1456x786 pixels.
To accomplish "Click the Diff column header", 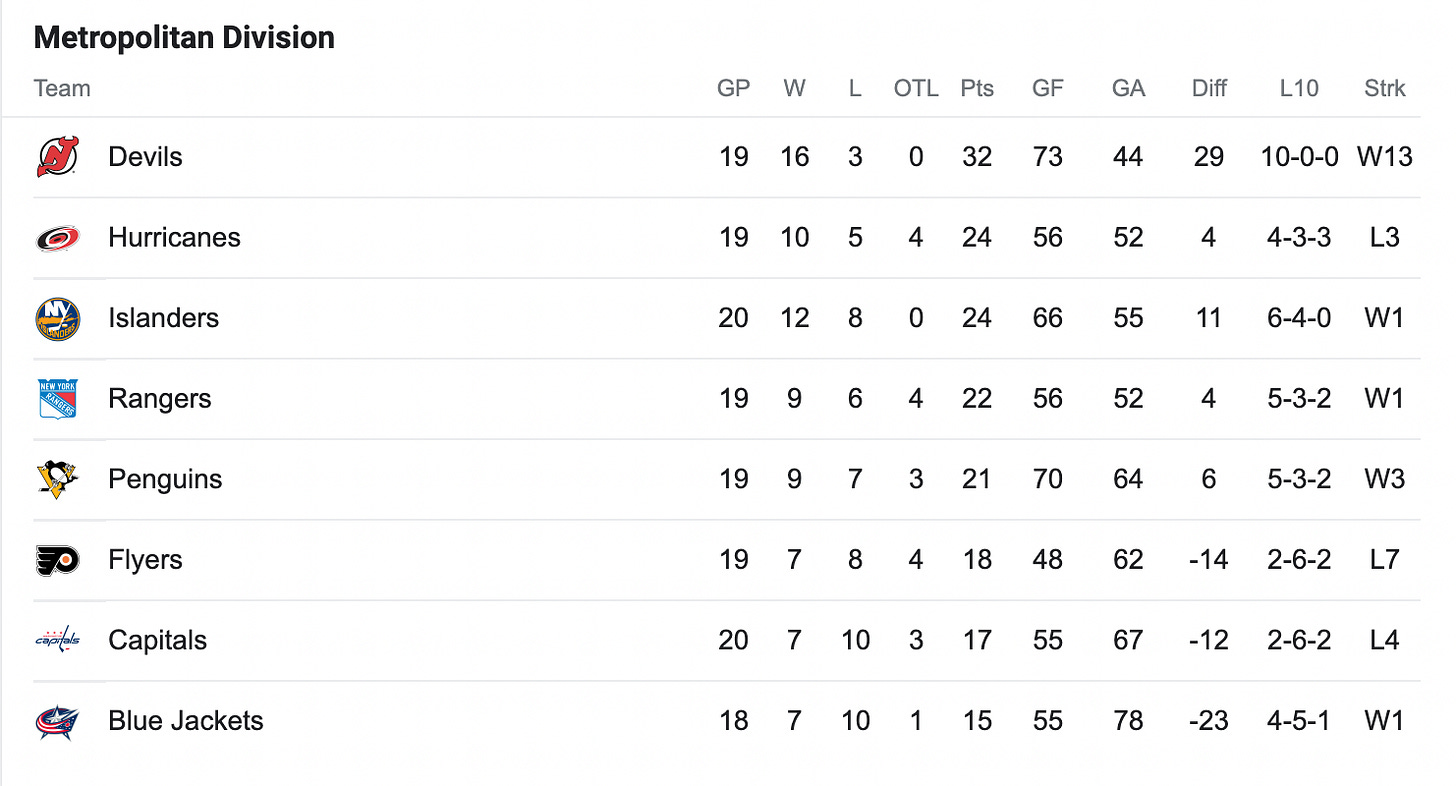I will [x=1209, y=88].
